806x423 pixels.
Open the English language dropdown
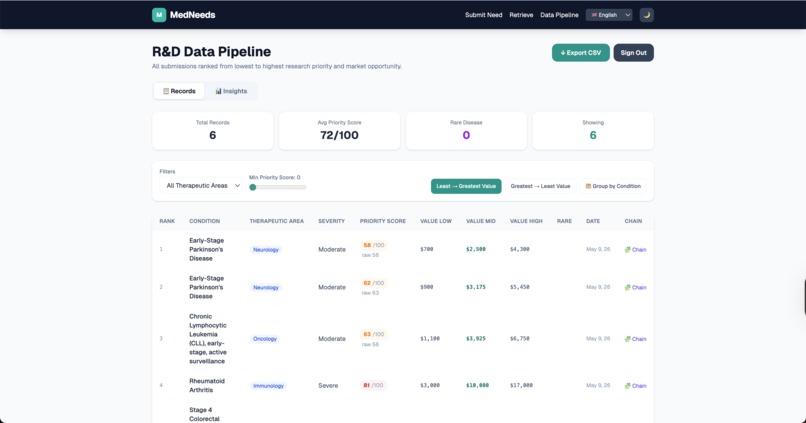[609, 15]
